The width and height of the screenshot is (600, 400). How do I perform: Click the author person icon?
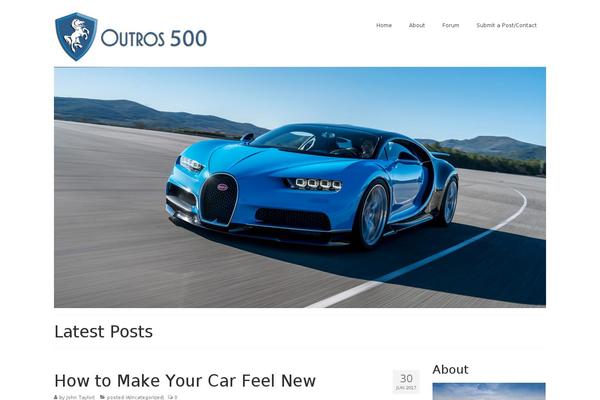(56, 397)
